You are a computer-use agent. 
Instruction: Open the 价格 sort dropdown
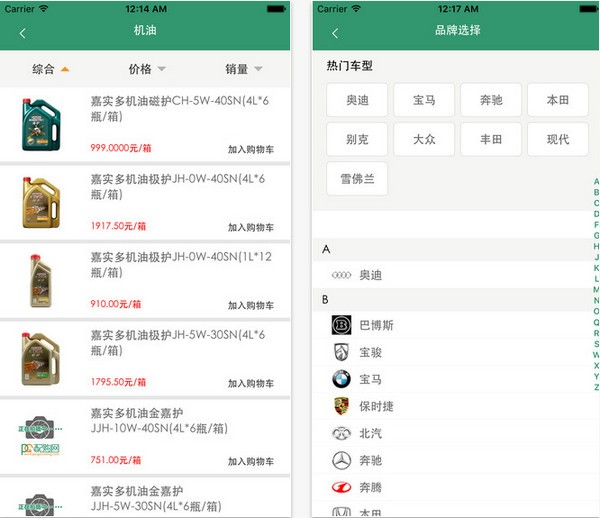pyautogui.click(x=147, y=69)
